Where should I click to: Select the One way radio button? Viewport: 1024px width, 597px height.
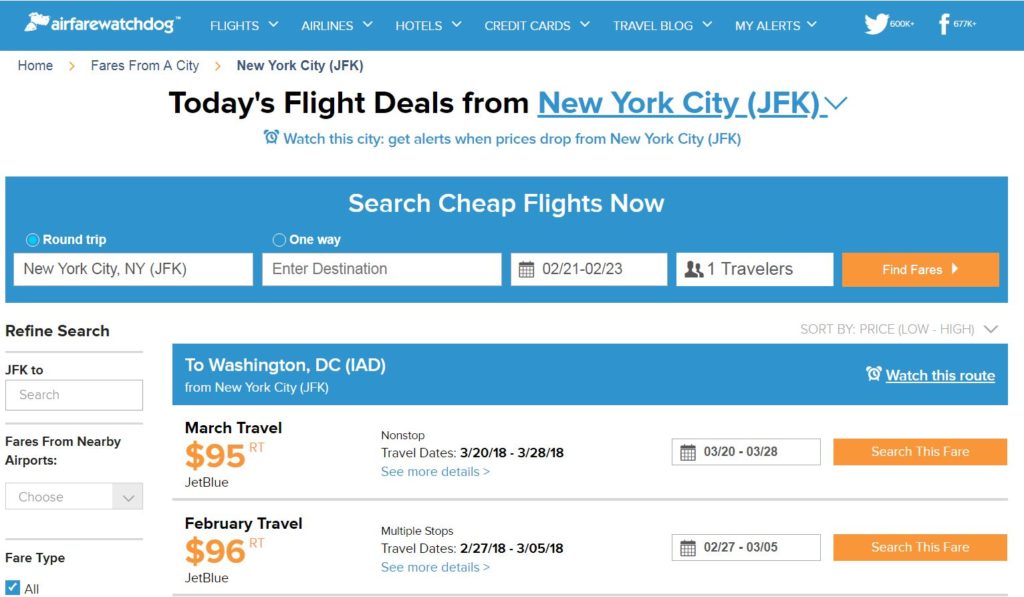279,240
